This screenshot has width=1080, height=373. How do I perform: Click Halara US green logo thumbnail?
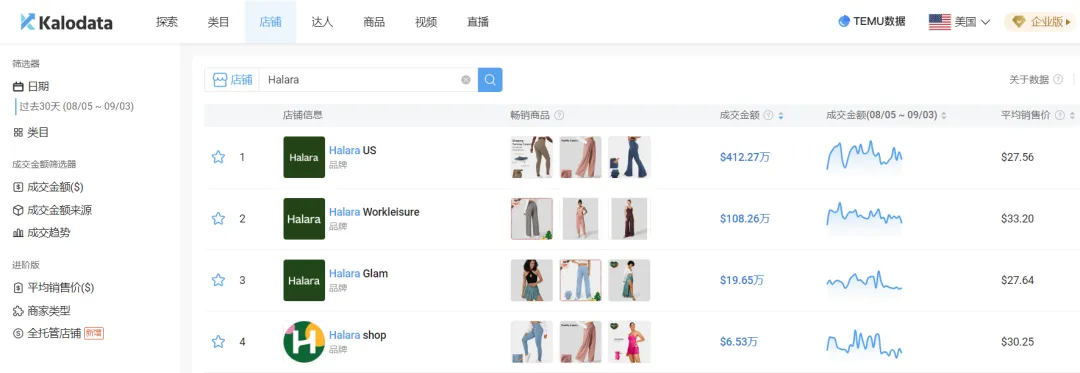(x=304, y=157)
